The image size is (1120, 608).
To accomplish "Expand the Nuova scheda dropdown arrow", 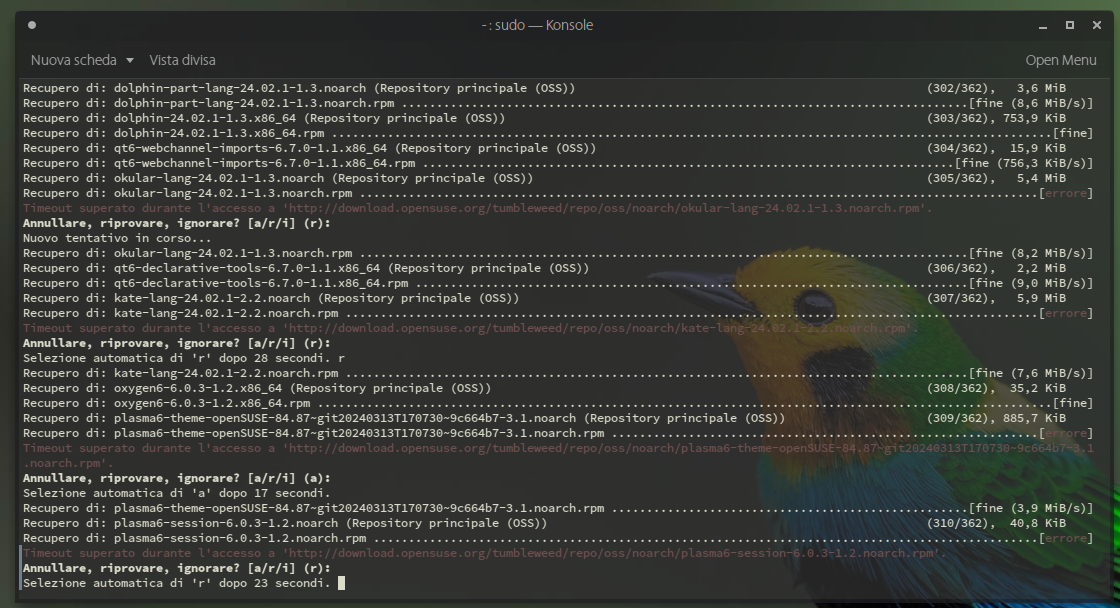I will (130, 61).
